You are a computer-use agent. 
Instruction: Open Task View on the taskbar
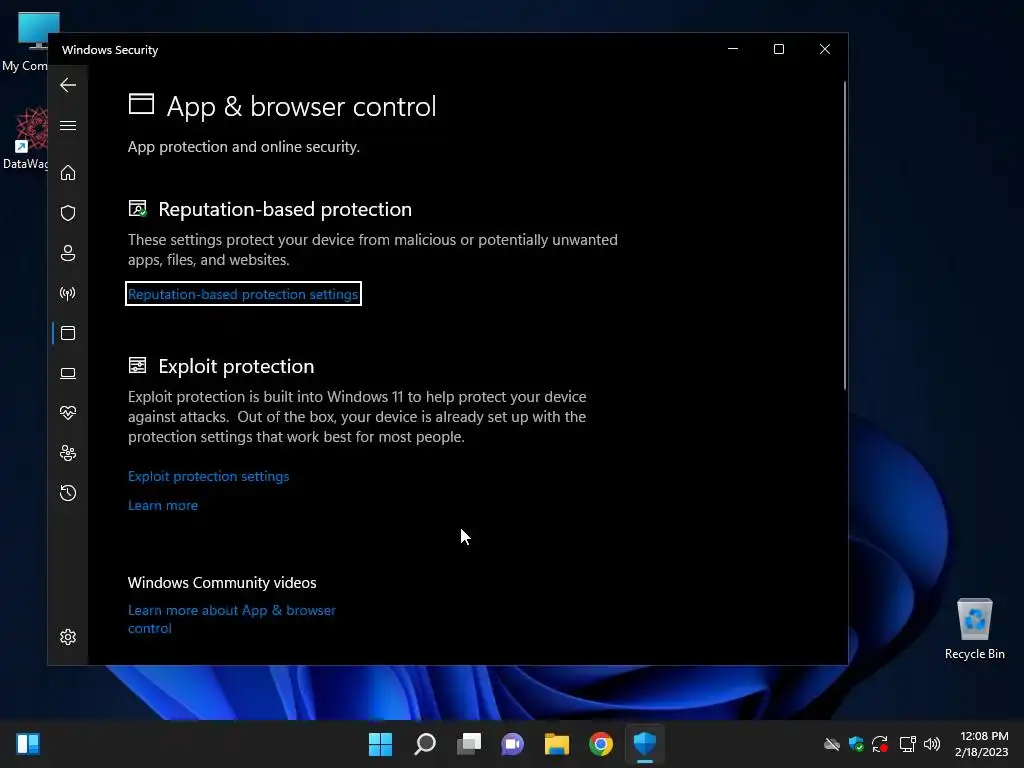pyautogui.click(x=468, y=744)
